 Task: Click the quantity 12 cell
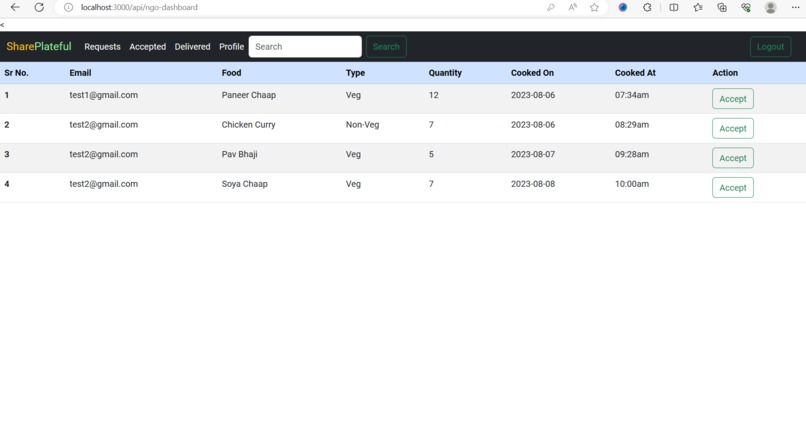pyautogui.click(x=433, y=95)
